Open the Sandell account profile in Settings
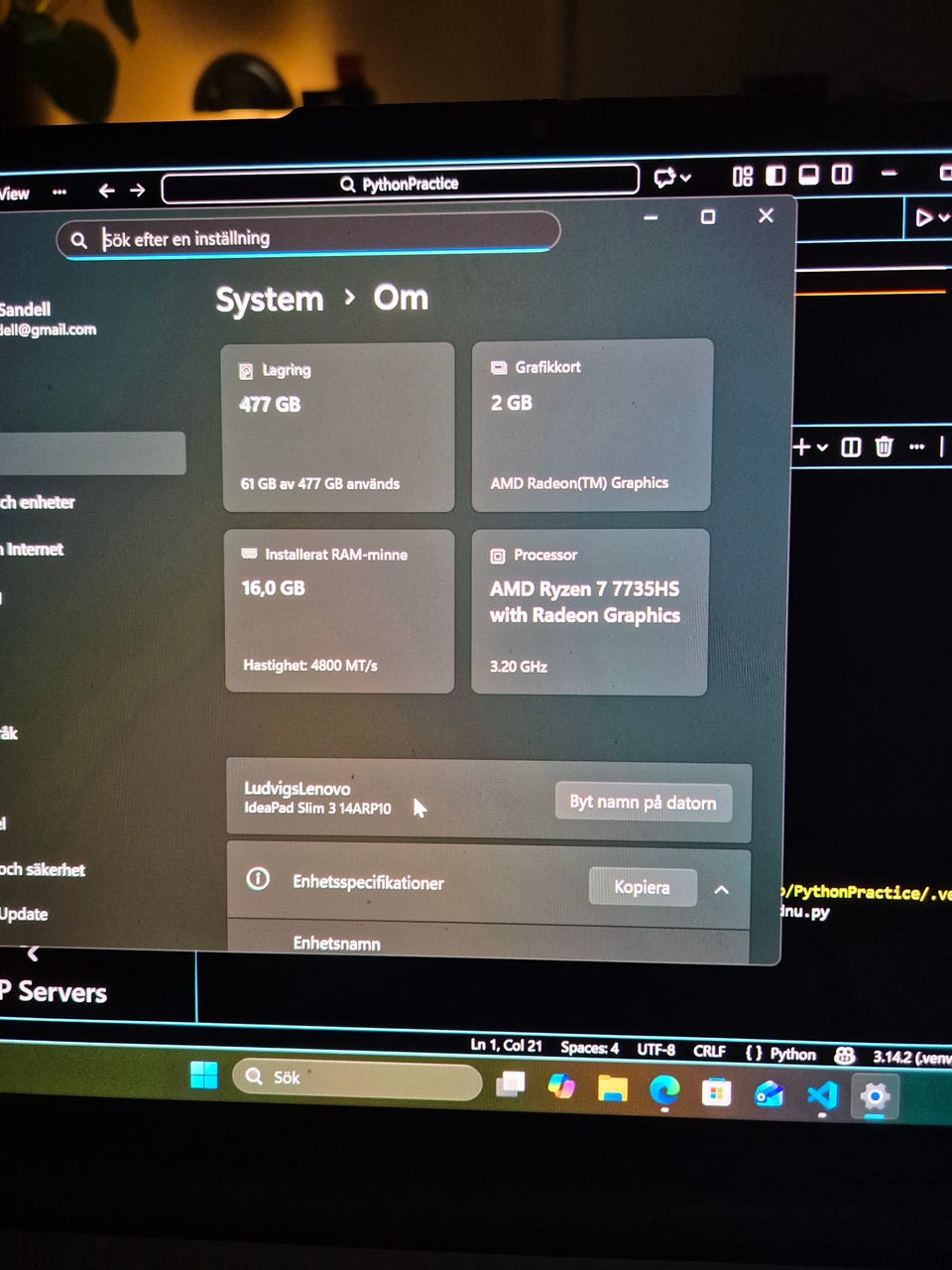The height and width of the screenshot is (1270, 952). pos(48,318)
